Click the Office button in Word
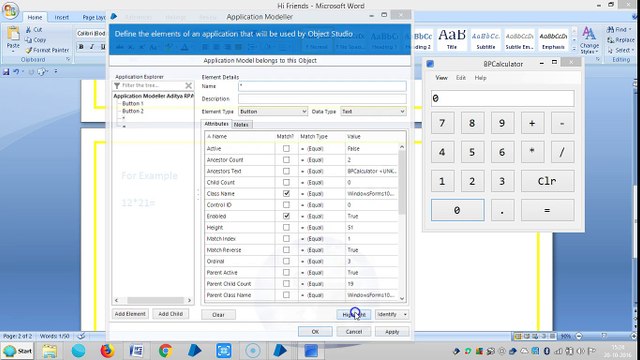Image resolution: width=640 pixels, height=360 pixels. pyautogui.click(x=10, y=10)
